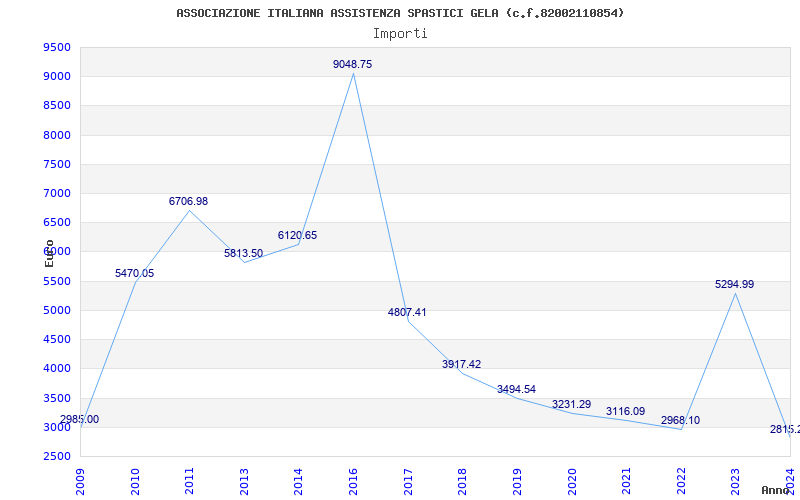Select the 2985.00 data label
The height and width of the screenshot is (500, 800).
(x=80, y=419)
